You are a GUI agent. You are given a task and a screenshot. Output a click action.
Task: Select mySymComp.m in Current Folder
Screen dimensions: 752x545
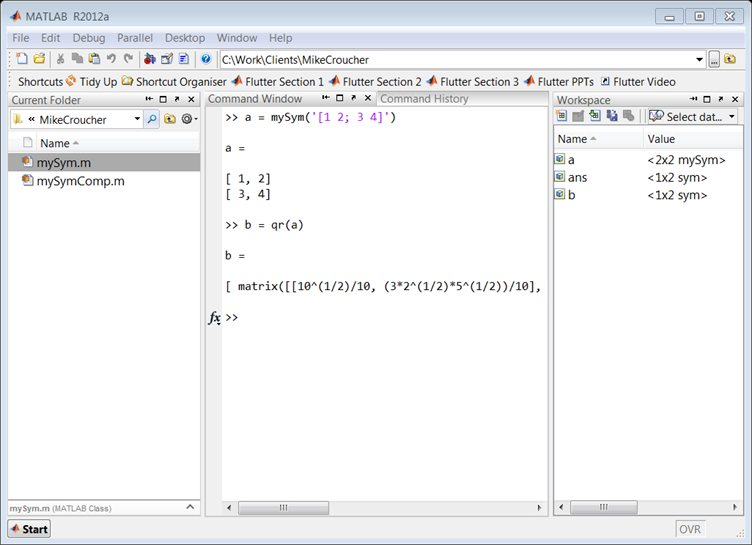point(80,181)
